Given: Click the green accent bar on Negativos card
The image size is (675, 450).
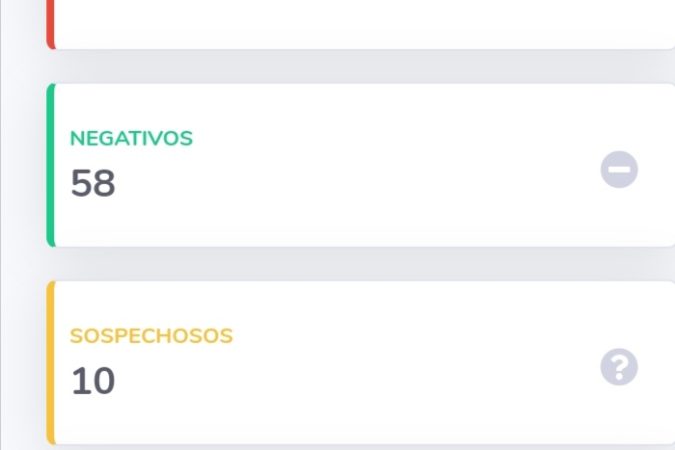Looking at the screenshot, I should click(x=50, y=165).
